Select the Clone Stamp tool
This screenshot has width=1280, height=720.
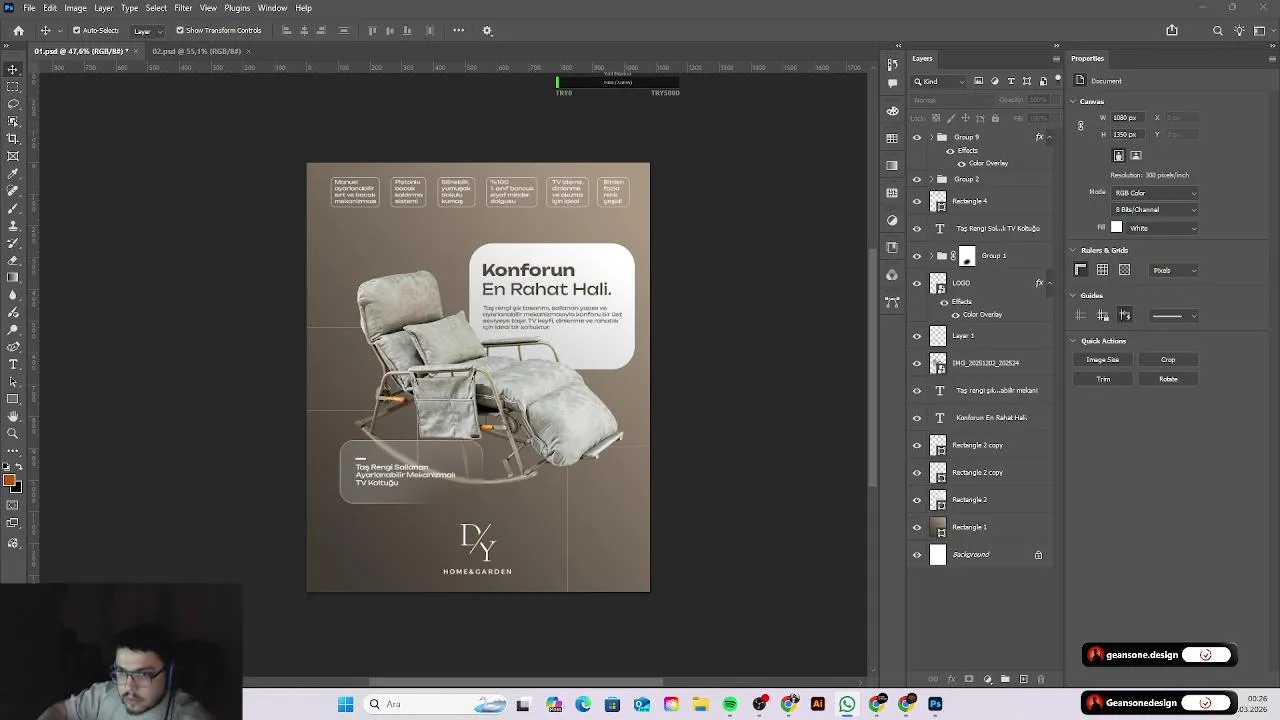tap(13, 225)
